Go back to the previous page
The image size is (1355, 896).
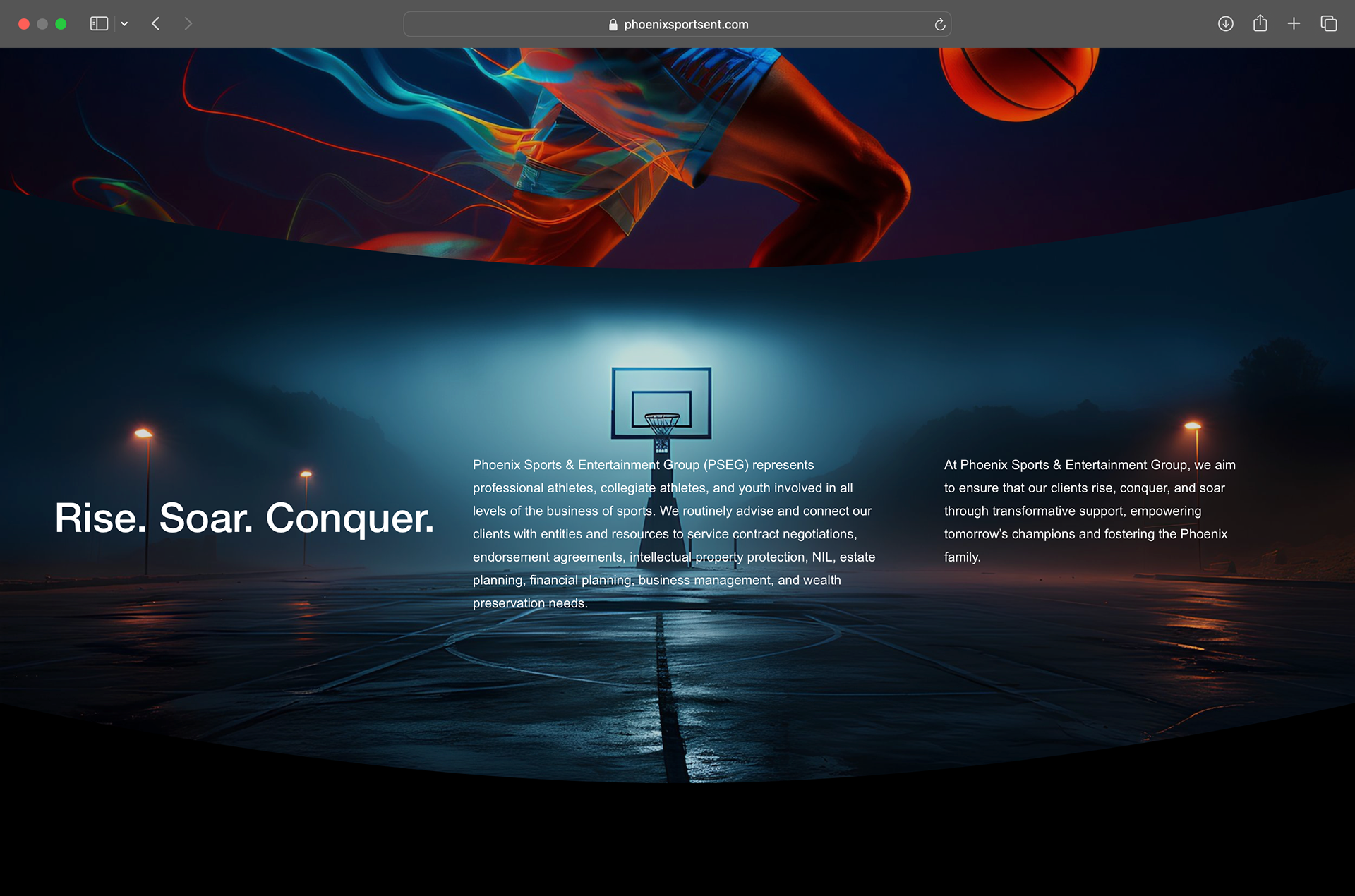[x=156, y=24]
